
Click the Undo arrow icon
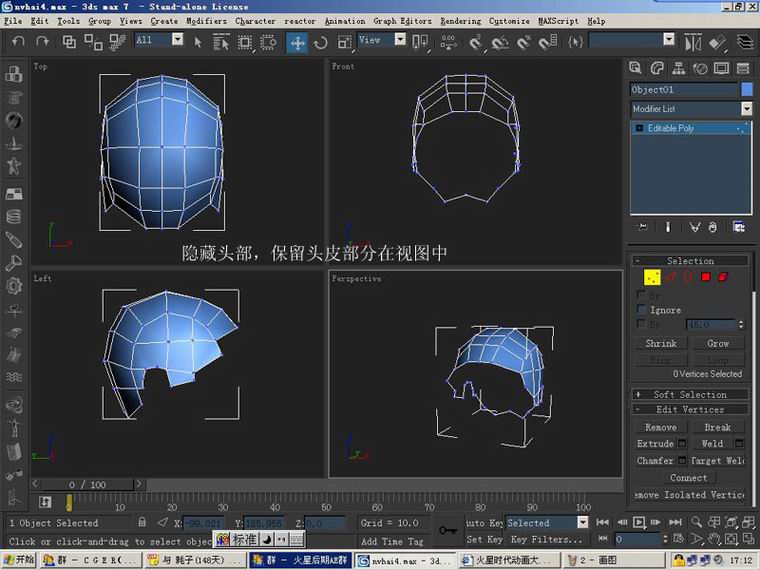coord(18,42)
